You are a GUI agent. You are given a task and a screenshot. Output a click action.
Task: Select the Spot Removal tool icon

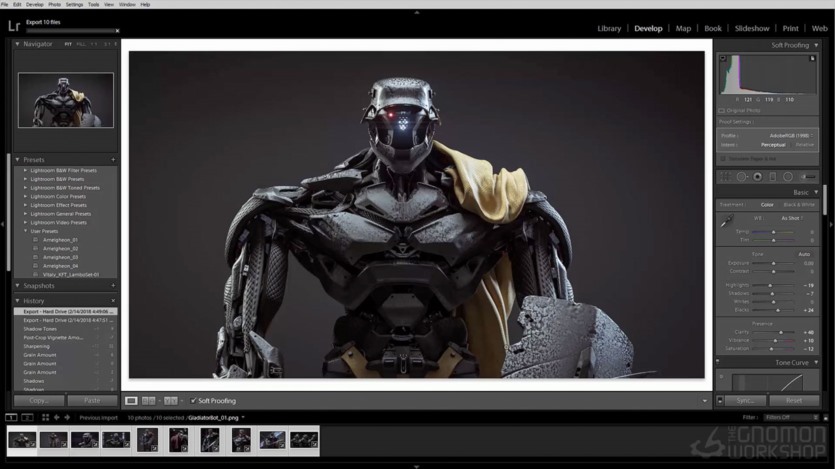741,177
